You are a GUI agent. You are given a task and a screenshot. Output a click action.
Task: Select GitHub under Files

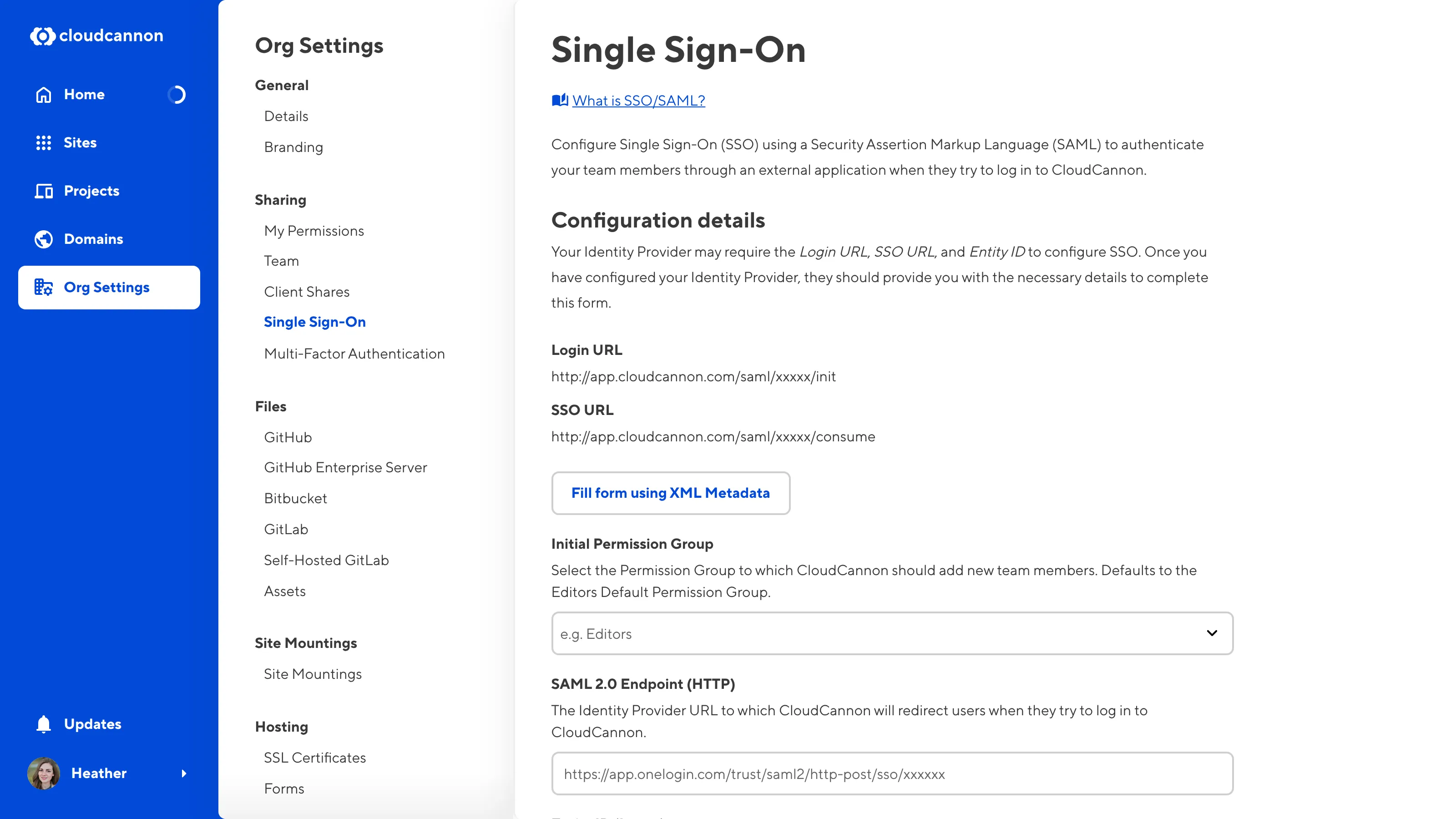point(288,437)
